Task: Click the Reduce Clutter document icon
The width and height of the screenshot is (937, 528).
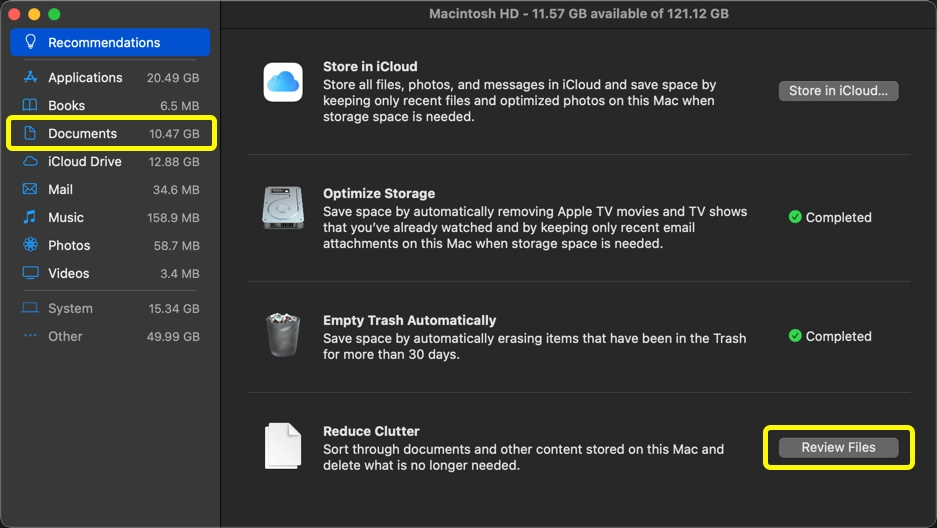Action: coord(282,446)
